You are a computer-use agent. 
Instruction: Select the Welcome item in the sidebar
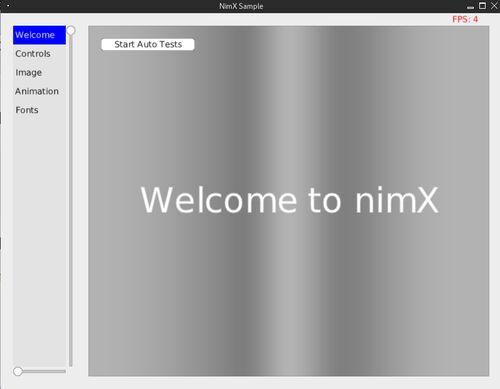coord(39,35)
